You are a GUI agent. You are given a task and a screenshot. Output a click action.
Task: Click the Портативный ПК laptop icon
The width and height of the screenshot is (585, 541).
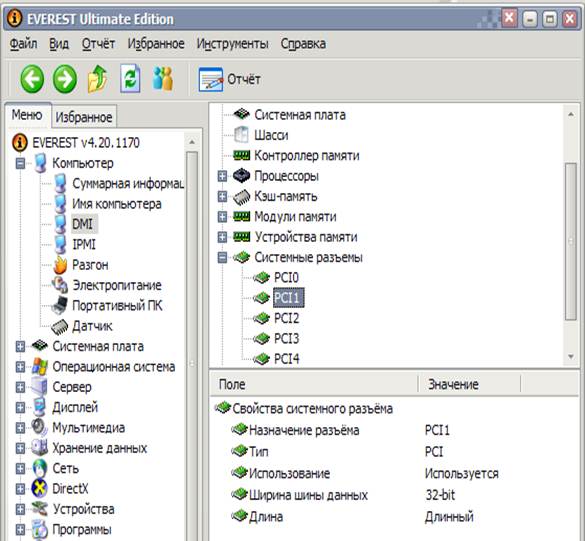(60, 306)
